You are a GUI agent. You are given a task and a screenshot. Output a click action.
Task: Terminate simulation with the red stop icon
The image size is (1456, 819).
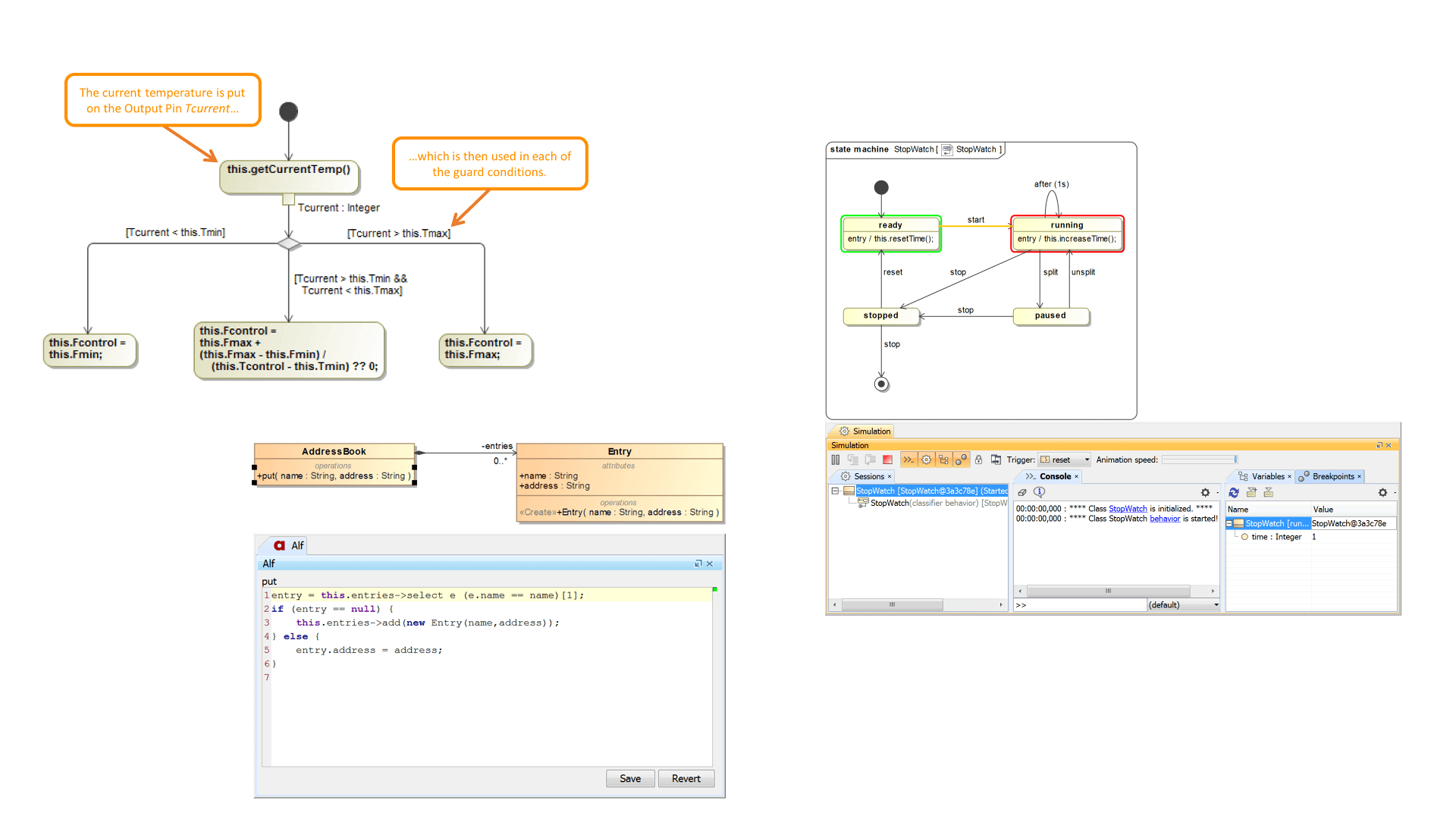(887, 460)
